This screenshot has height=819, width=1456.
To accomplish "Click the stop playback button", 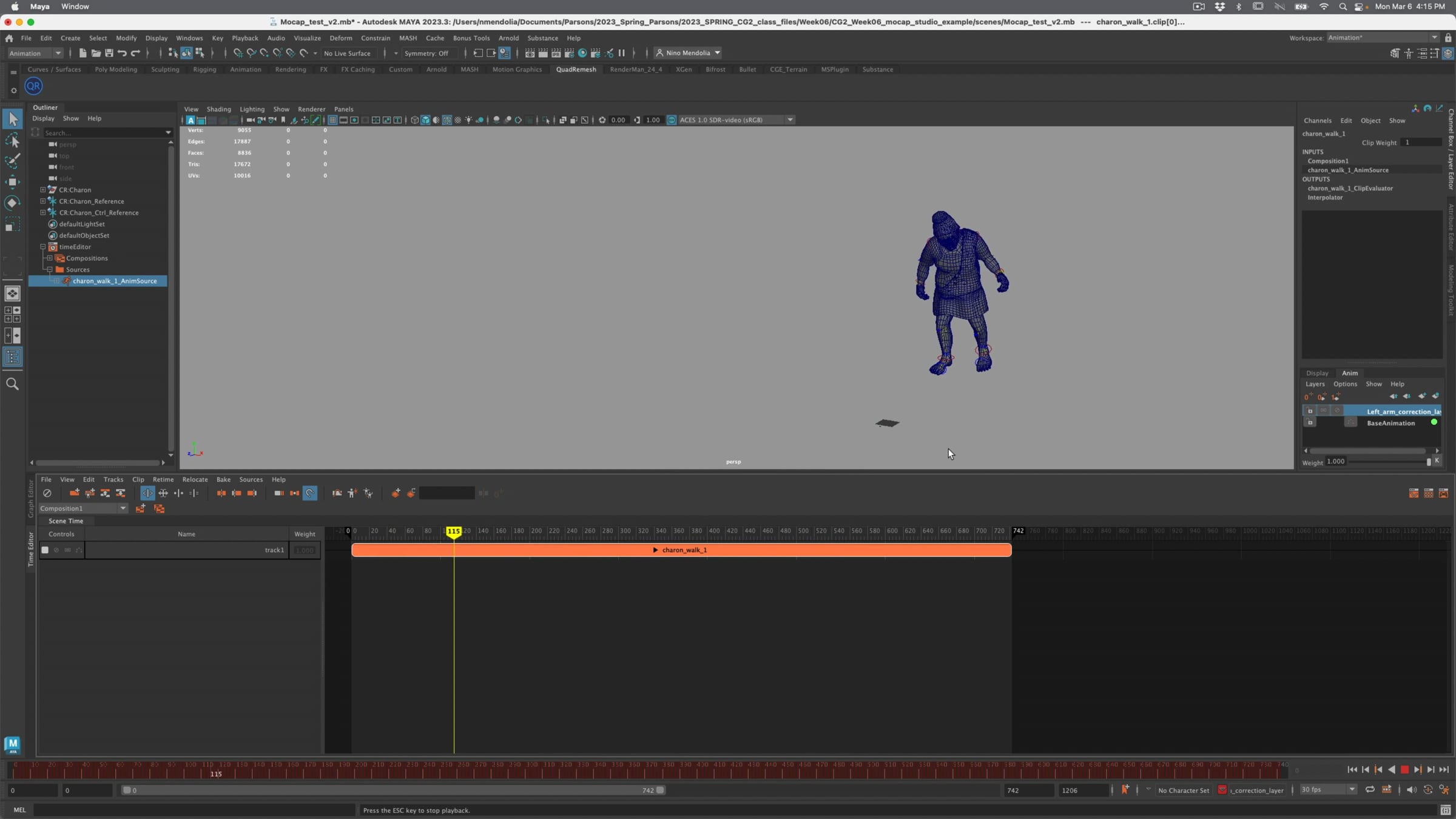I will tap(1404, 769).
